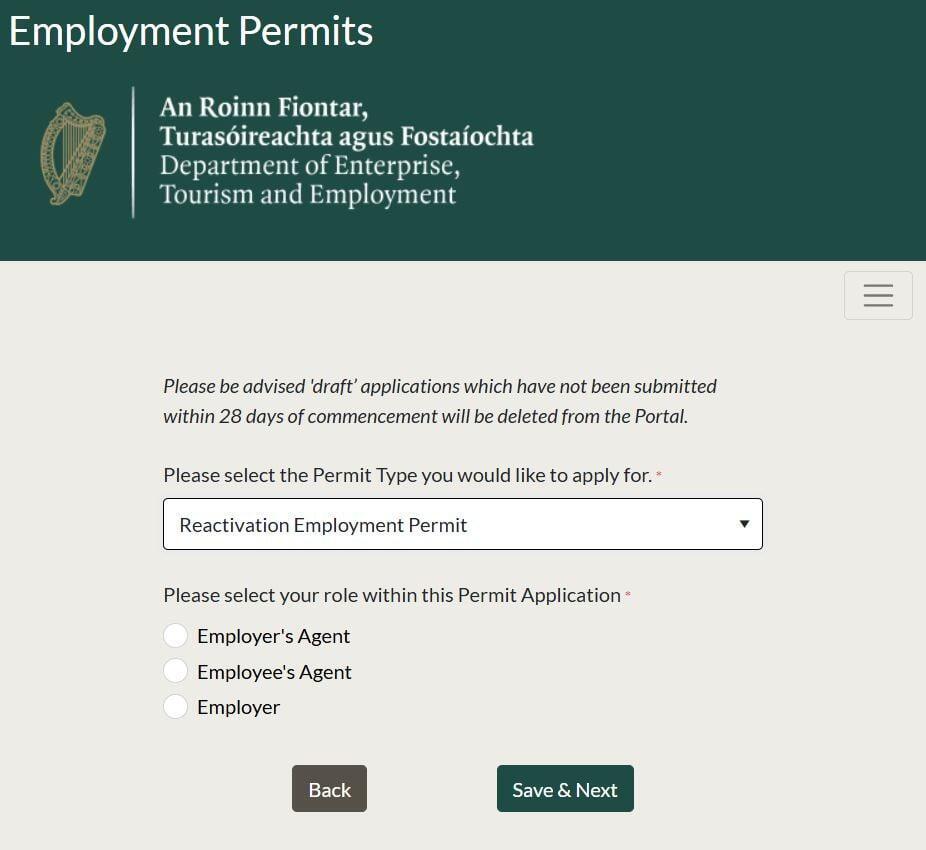Click the italic draft applications notice text
926x850 pixels.
coord(440,401)
